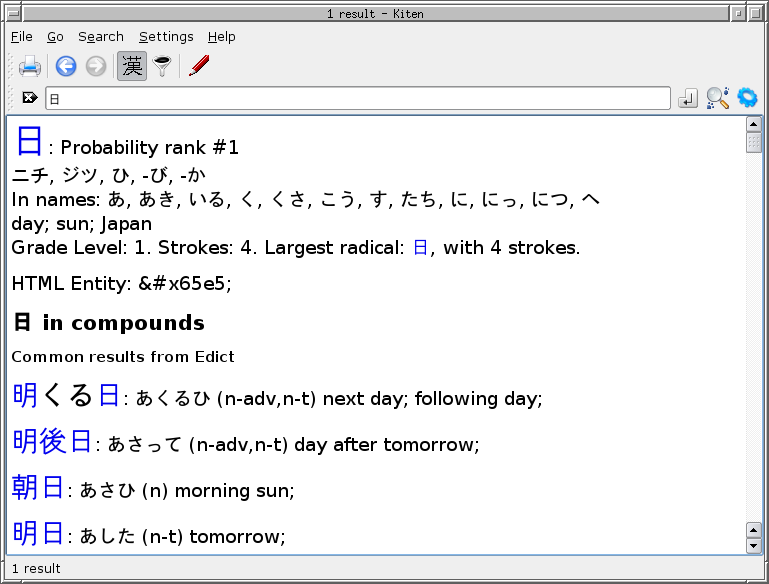
Task: Click 'morning sun' definition text
Action: [234, 491]
